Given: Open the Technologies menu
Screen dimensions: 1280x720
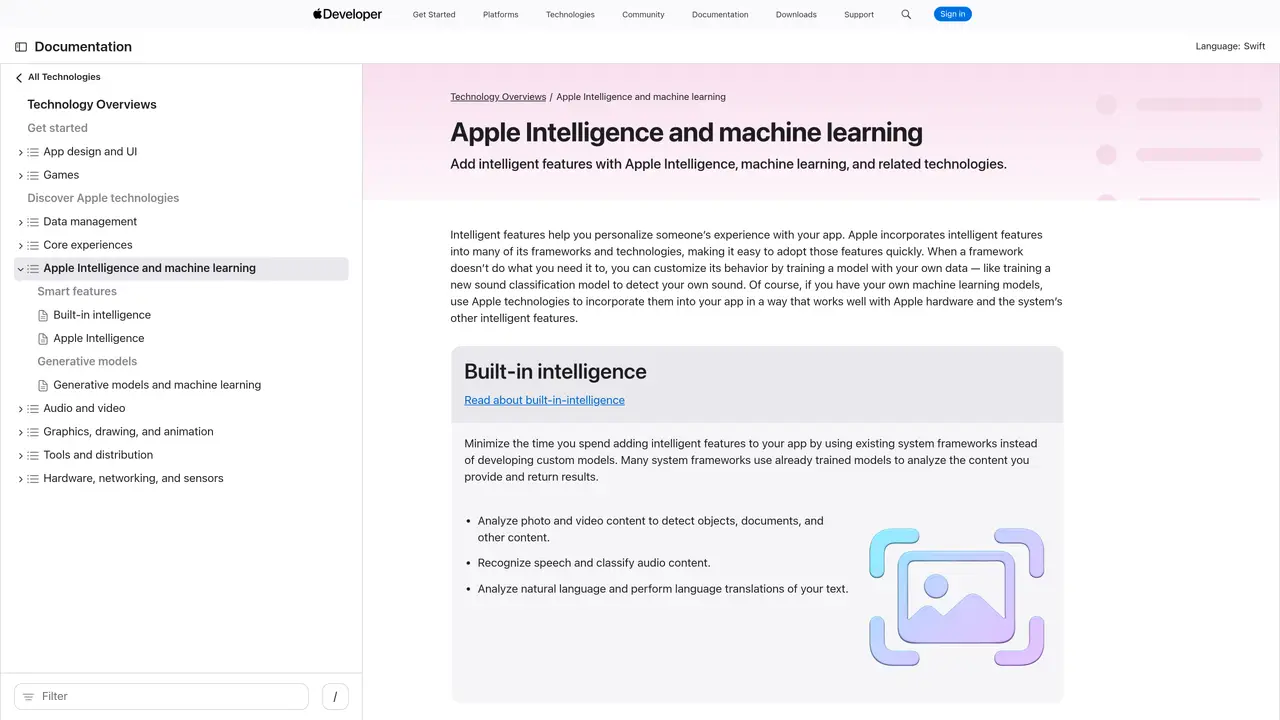Looking at the screenshot, I should 570,15.
